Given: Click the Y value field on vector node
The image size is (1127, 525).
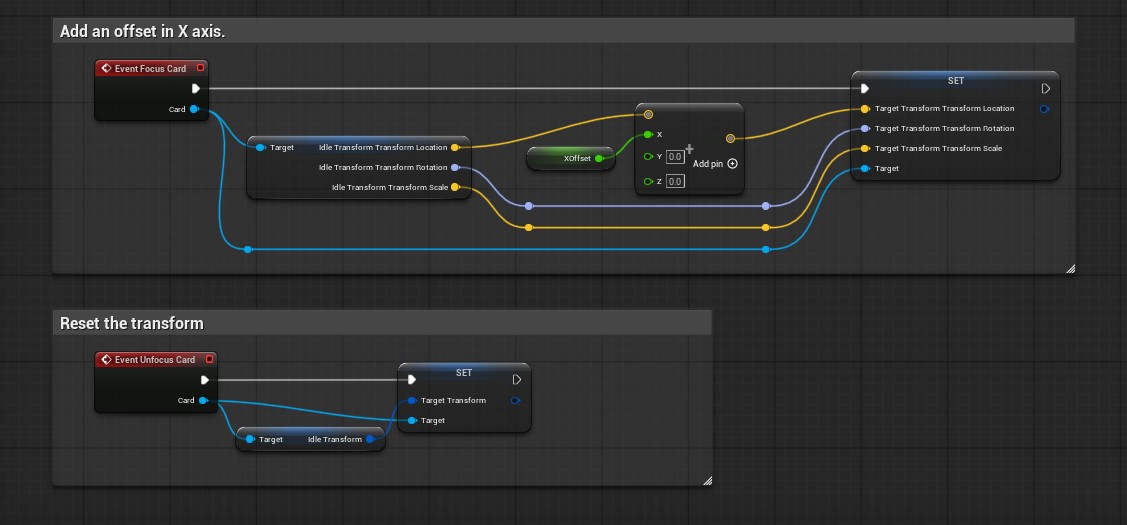Looking at the screenshot, I should pyautogui.click(x=675, y=157).
